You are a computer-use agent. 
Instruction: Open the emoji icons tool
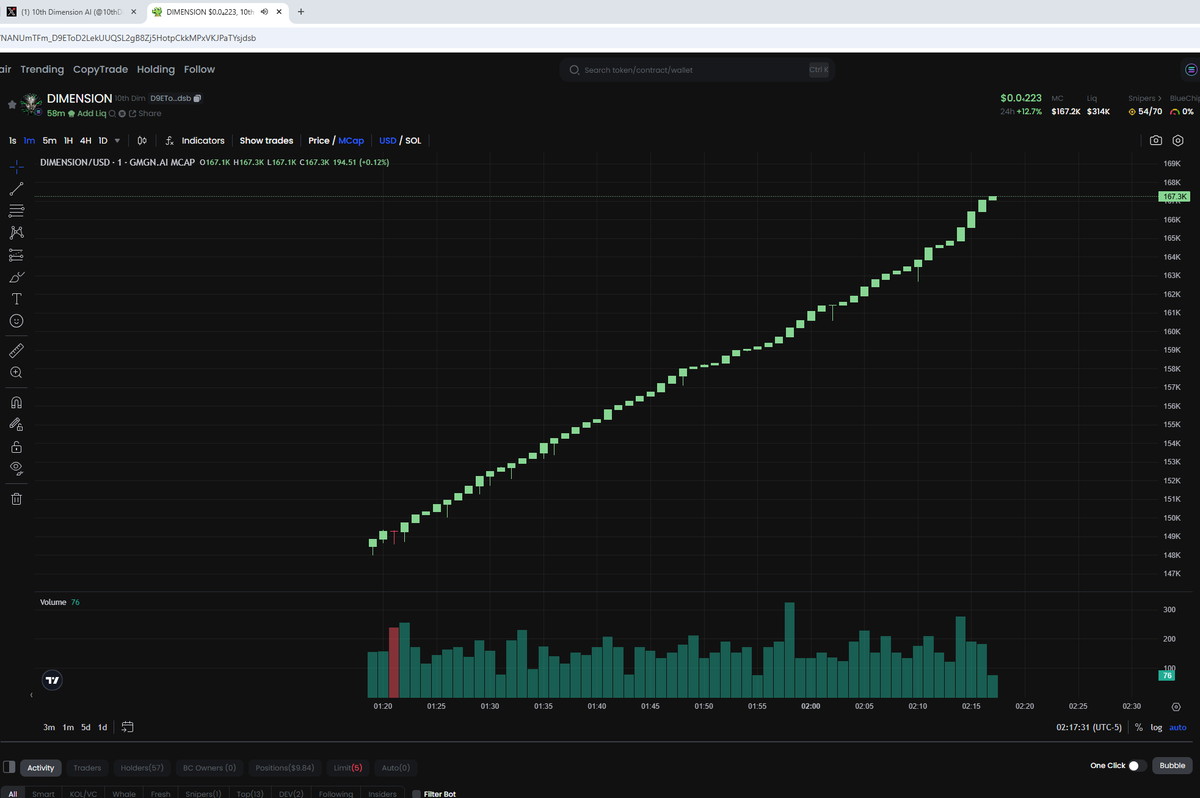[17, 321]
